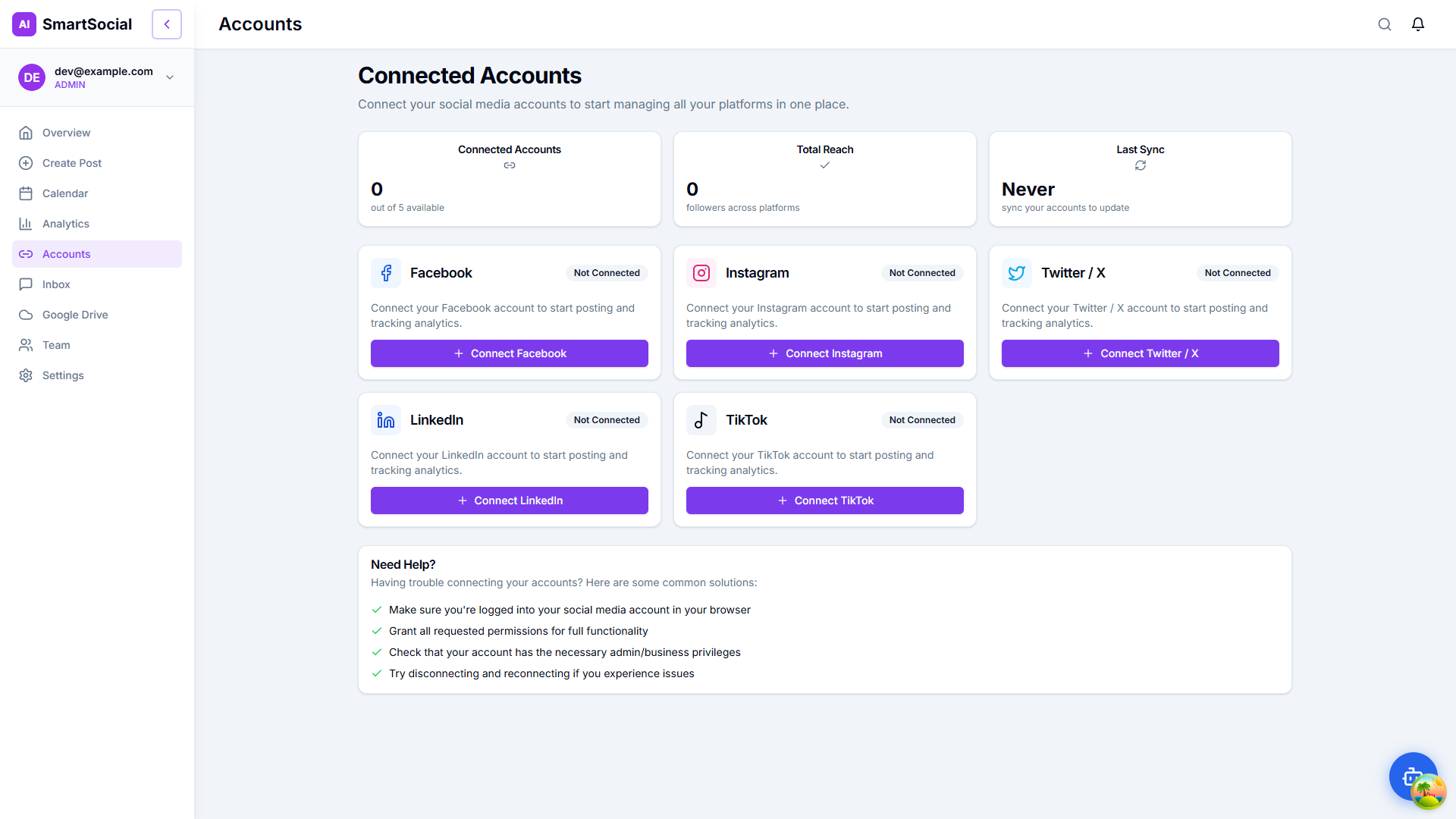This screenshot has height=819, width=1456.
Task: Click the Twitter bird icon
Action: (x=1016, y=273)
